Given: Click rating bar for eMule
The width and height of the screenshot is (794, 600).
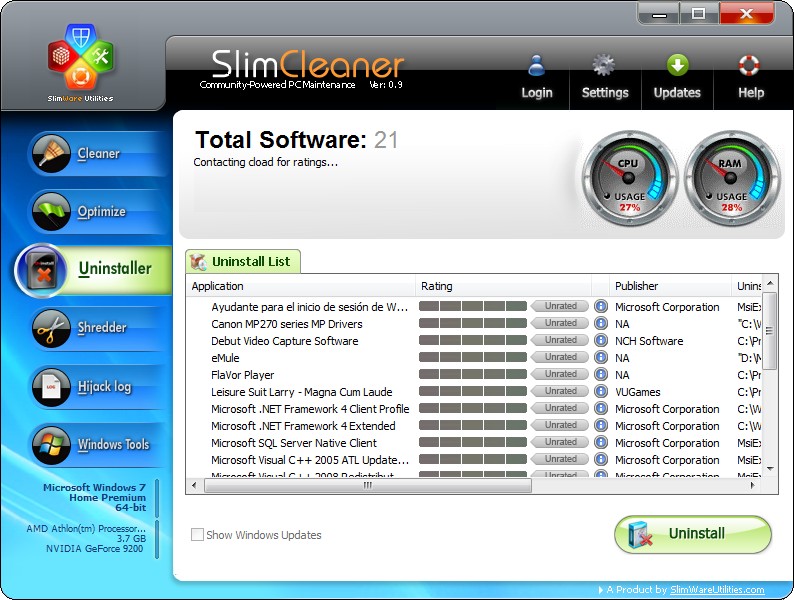Looking at the screenshot, I should [473, 357].
